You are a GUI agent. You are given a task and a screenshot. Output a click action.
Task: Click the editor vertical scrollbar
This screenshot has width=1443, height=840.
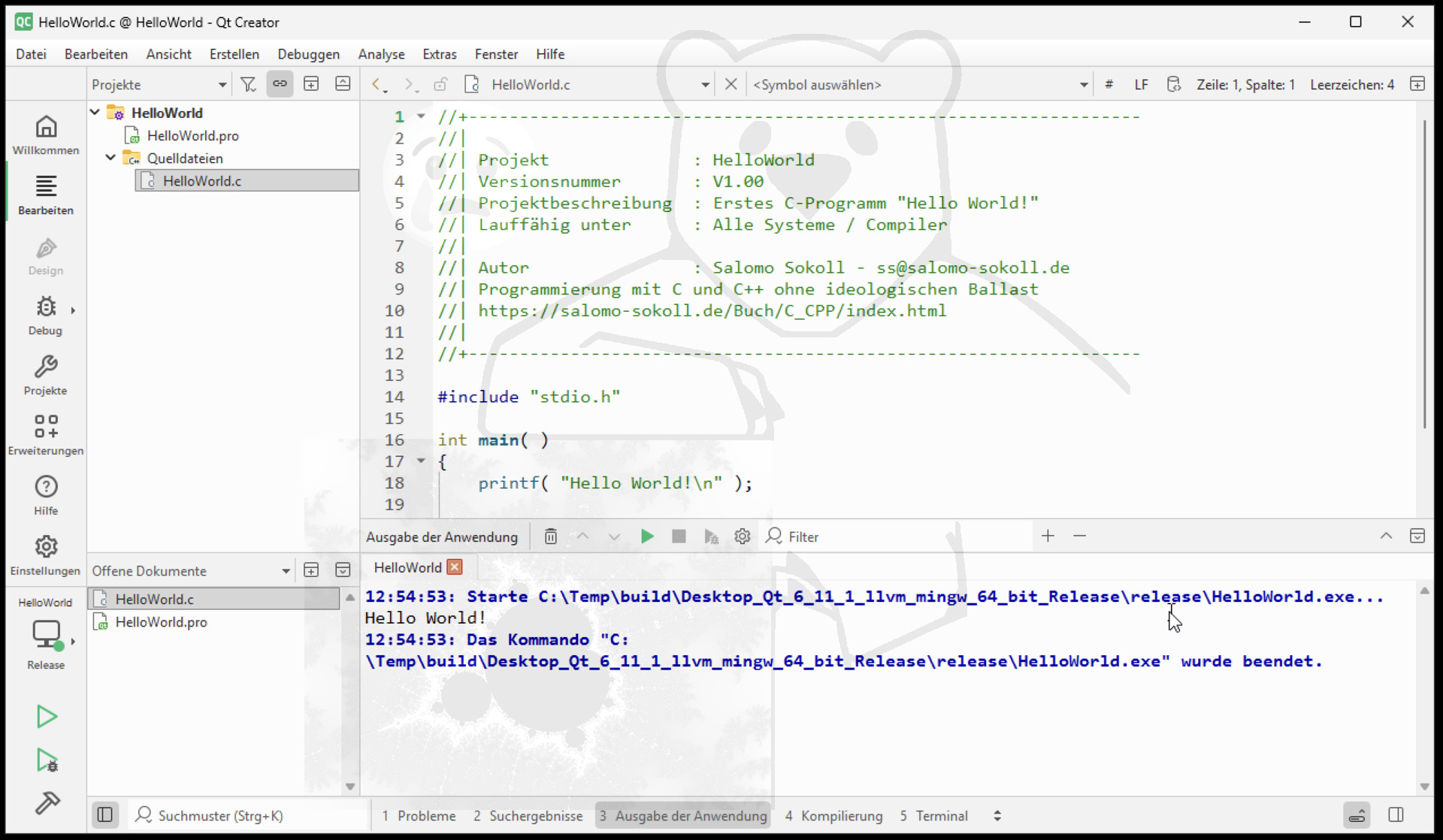coord(1424,274)
